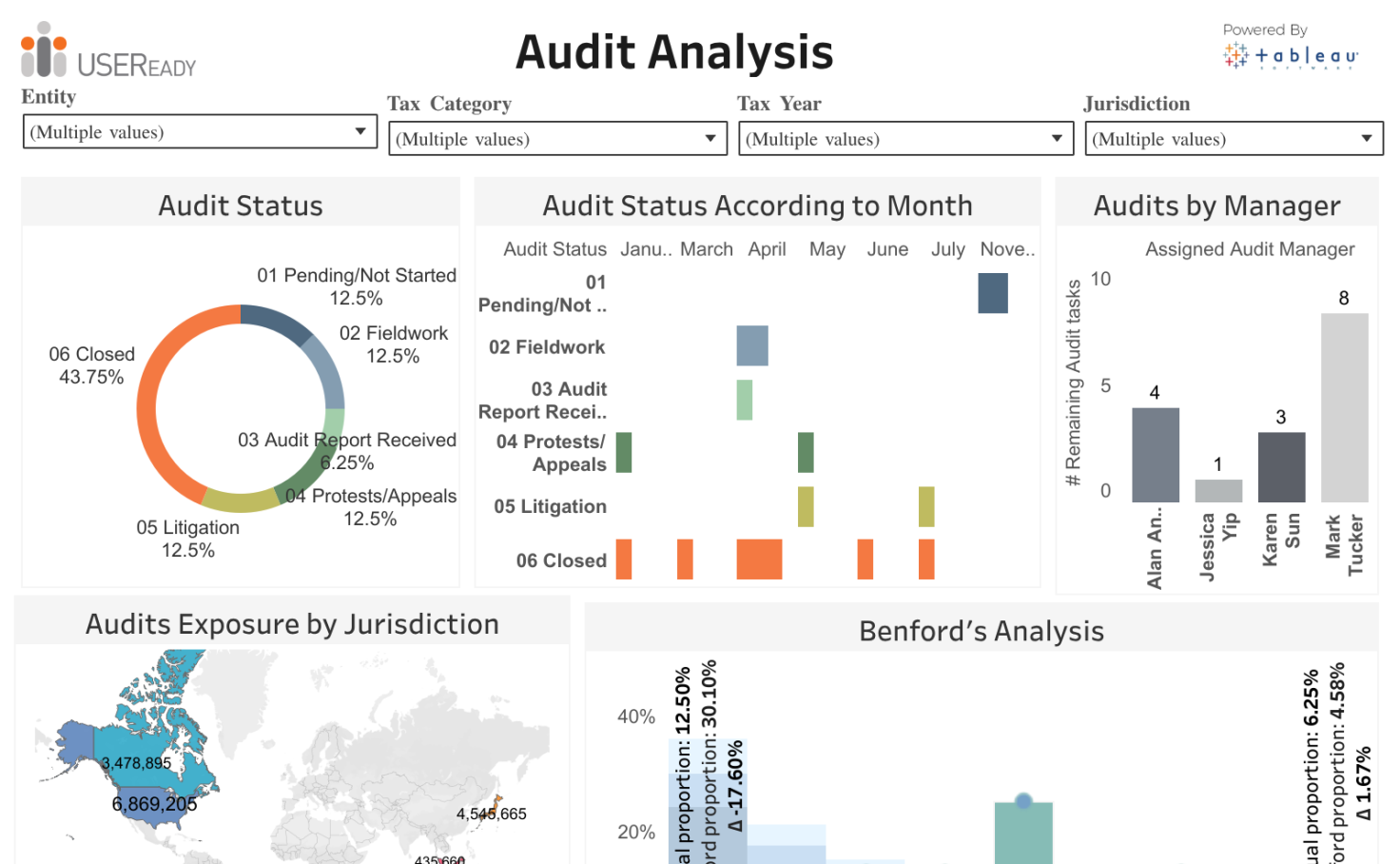Click the April 02 Fieldwork block
This screenshot has height=864, width=1400.
pyautogui.click(x=752, y=345)
